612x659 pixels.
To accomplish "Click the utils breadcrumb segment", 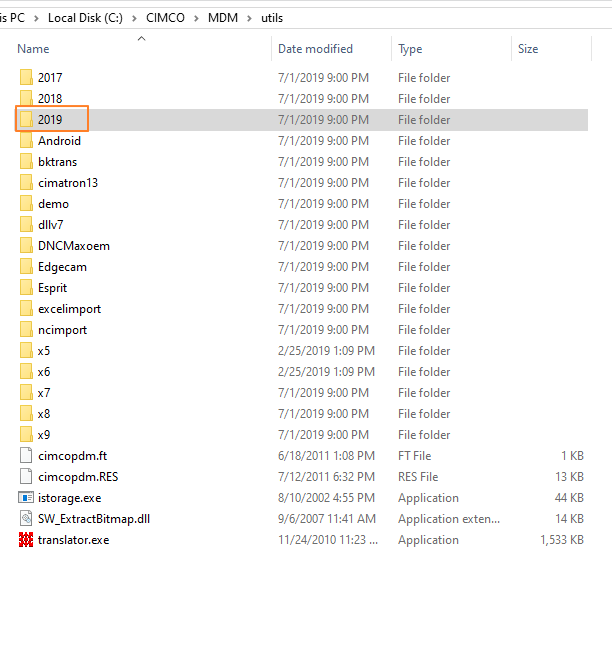I will pos(272,18).
